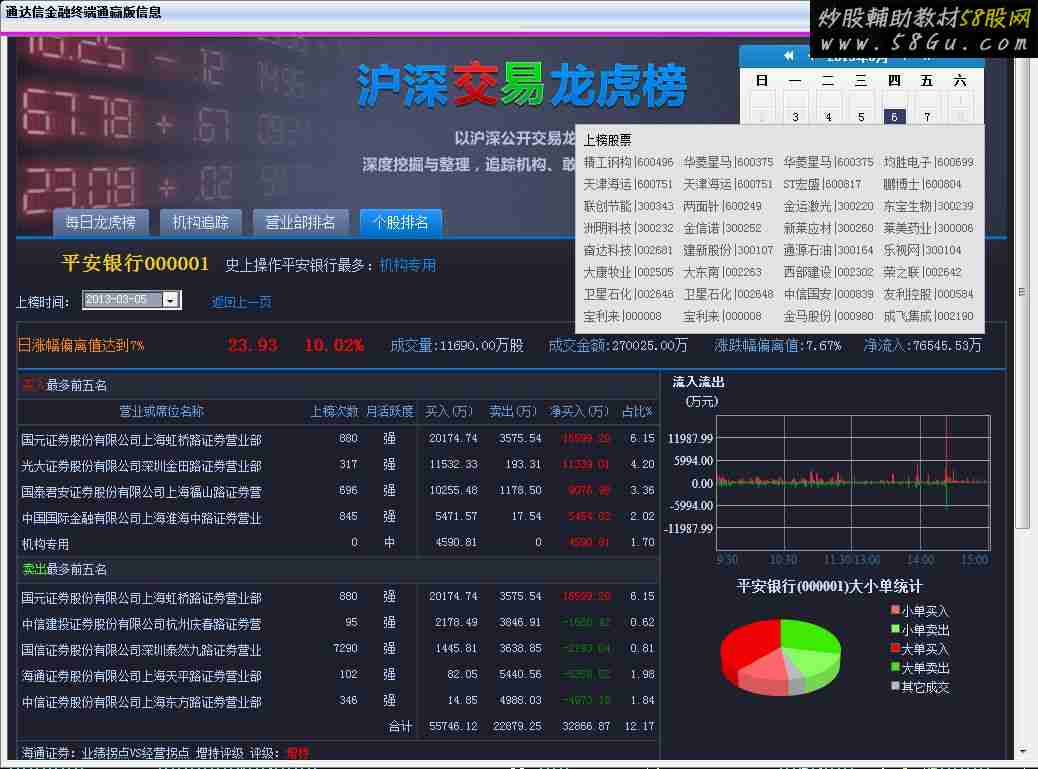Open stock 两面针 600249
Screen dimensions: 1038x769
coord(723,206)
